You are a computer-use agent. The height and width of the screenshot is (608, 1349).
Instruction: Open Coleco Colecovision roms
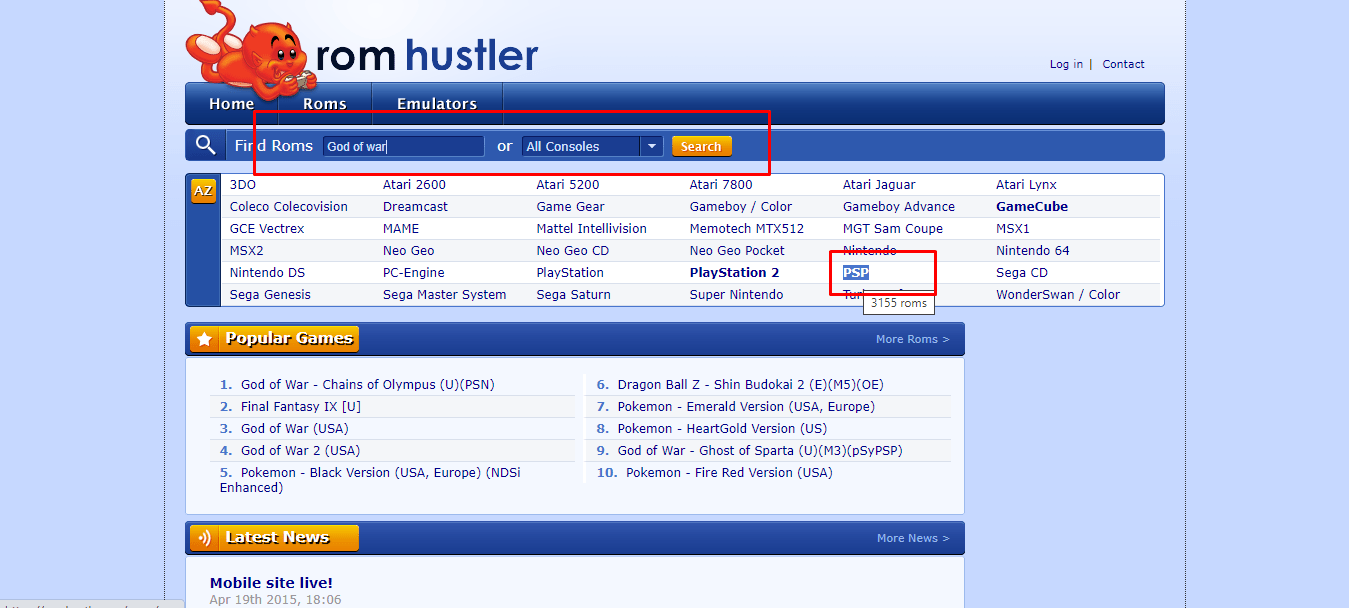coord(289,207)
